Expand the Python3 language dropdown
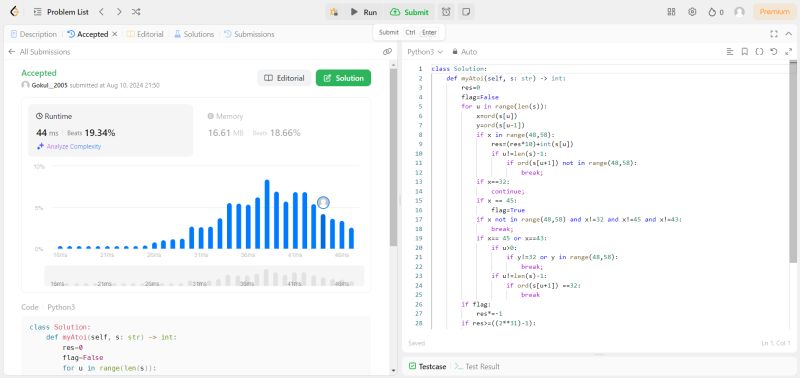This screenshot has height=378, width=800. 425,52
